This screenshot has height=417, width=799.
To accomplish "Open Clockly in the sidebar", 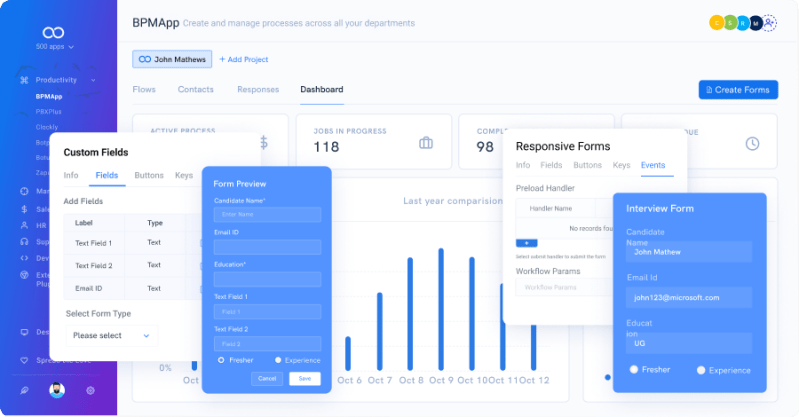I will click(x=47, y=127).
